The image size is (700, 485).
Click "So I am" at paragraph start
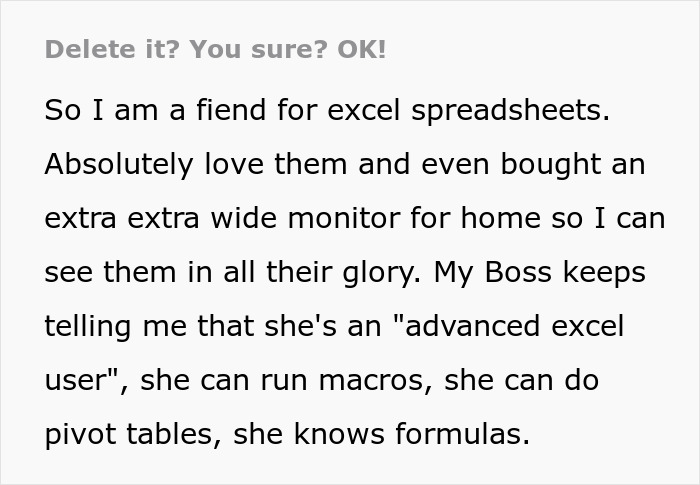pos(91,110)
